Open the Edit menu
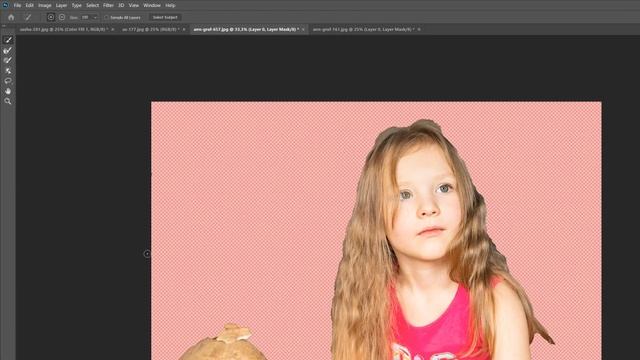The height and width of the screenshot is (360, 640). [x=29, y=5]
